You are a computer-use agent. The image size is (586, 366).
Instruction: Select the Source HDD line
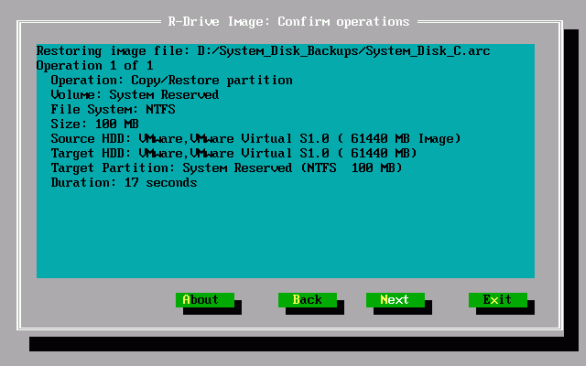click(x=256, y=139)
